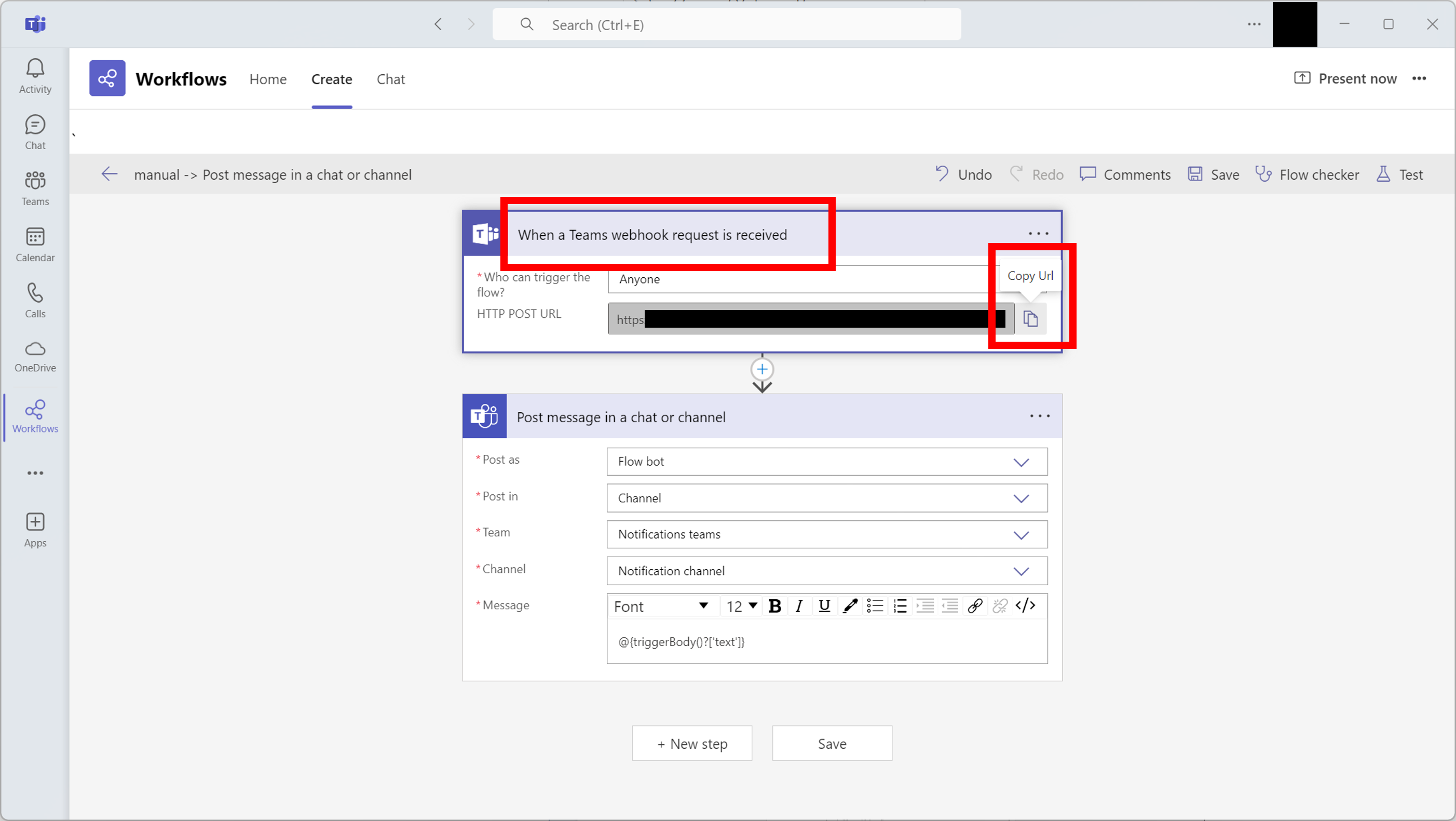The width and height of the screenshot is (1456, 821).
Task: Toggle code view in message editor
Action: tap(1025, 605)
